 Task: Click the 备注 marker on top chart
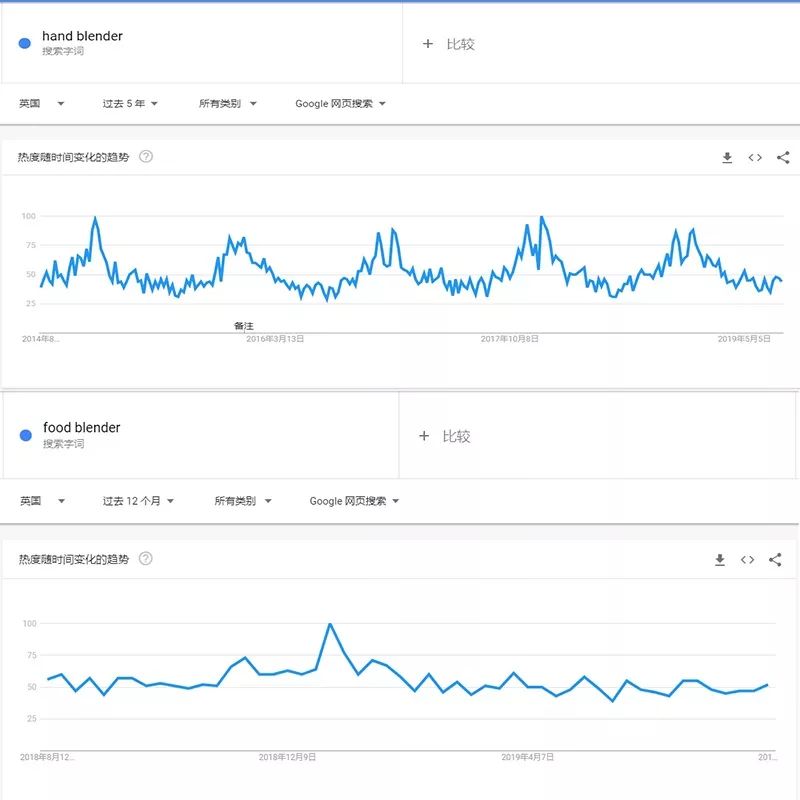point(244,326)
